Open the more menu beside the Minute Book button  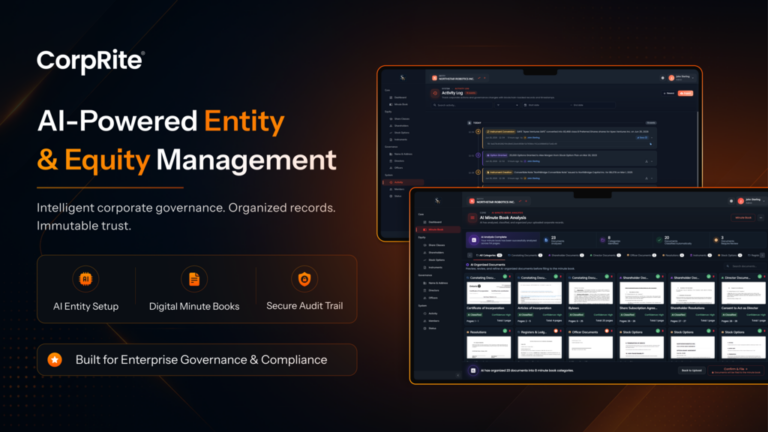tap(761, 217)
